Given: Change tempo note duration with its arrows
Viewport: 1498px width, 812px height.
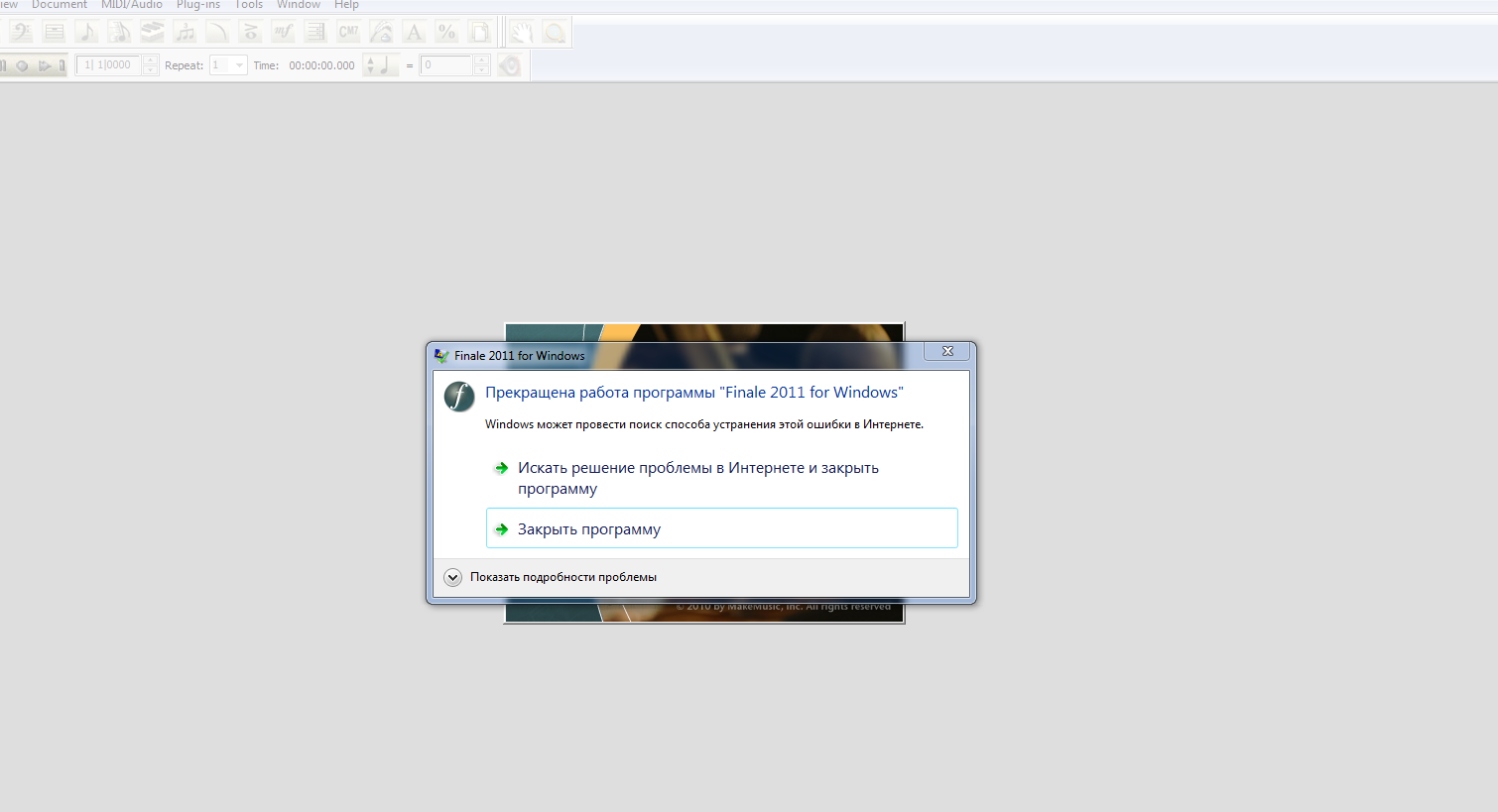Looking at the screenshot, I should 370,65.
